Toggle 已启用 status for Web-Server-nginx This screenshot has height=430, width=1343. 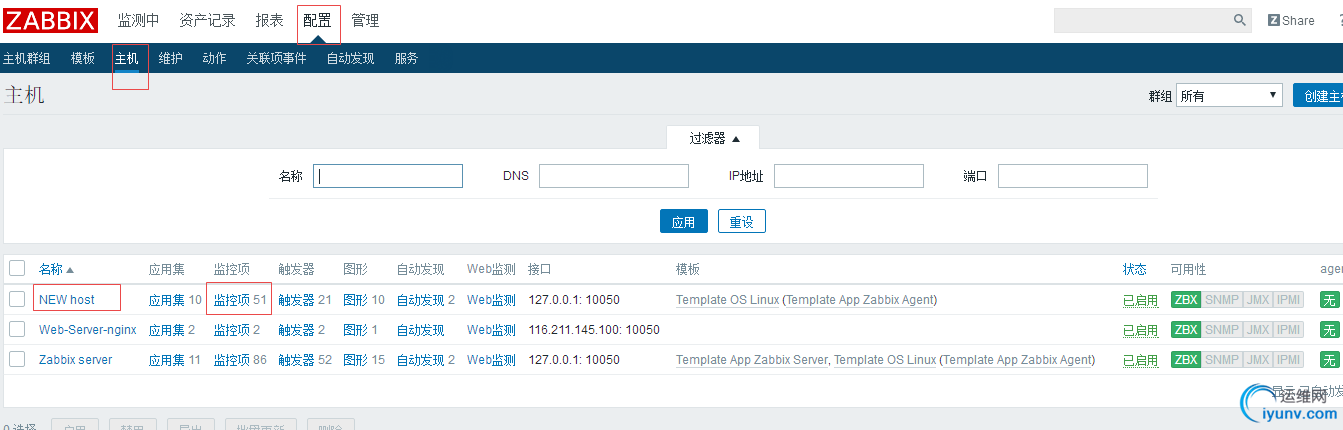click(x=1140, y=330)
